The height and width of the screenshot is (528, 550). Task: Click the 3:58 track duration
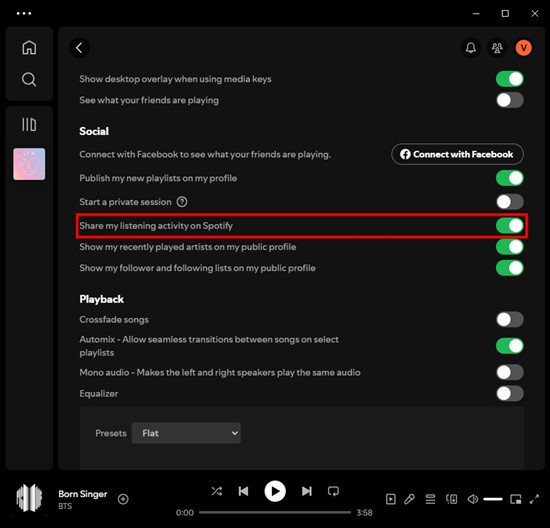(364, 513)
